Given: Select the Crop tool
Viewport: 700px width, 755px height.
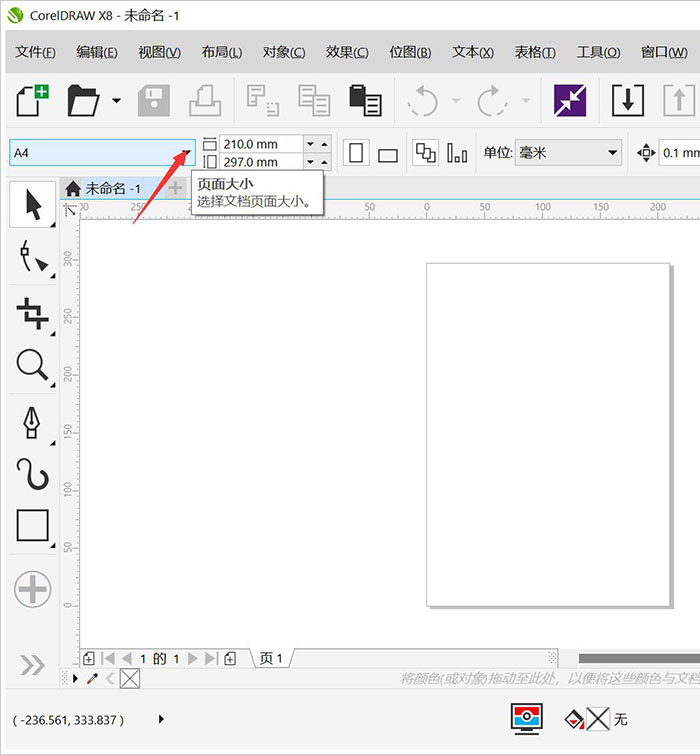Looking at the screenshot, I should click(x=33, y=313).
